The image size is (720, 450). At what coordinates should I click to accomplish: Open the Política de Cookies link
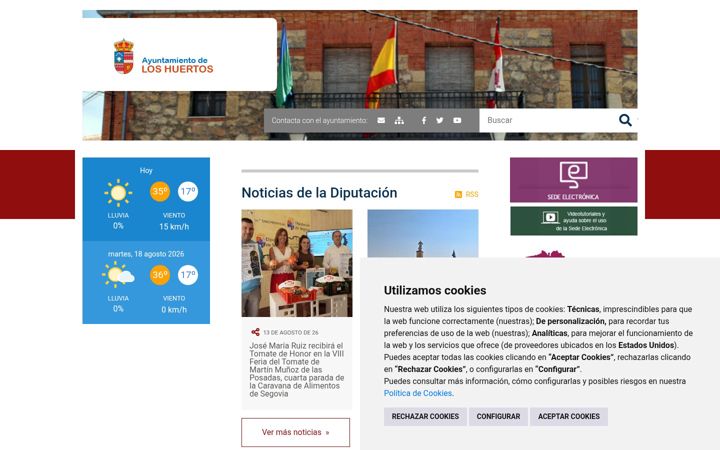(418, 393)
